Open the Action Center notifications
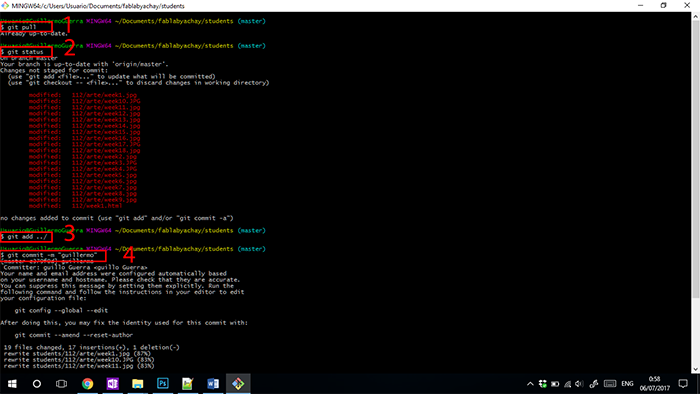The width and height of the screenshot is (700, 394). (x=683, y=384)
